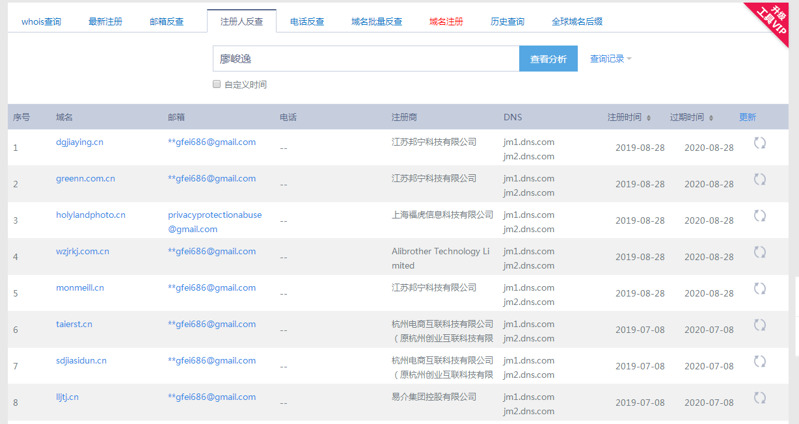
Task: Refresh the lljtj.cn row
Action: pos(759,398)
